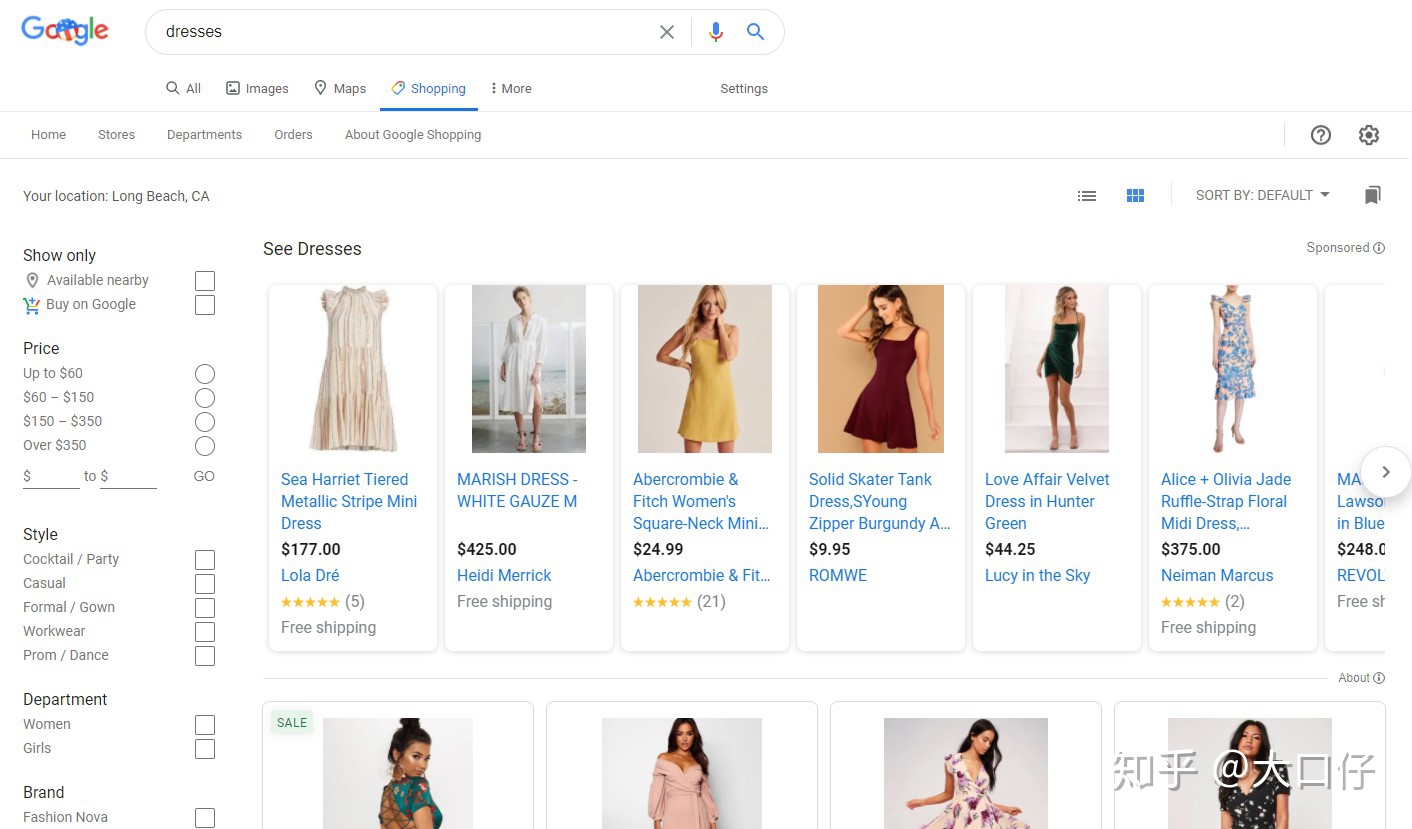
Task: Open Google Shopping help icon
Action: (1321, 135)
